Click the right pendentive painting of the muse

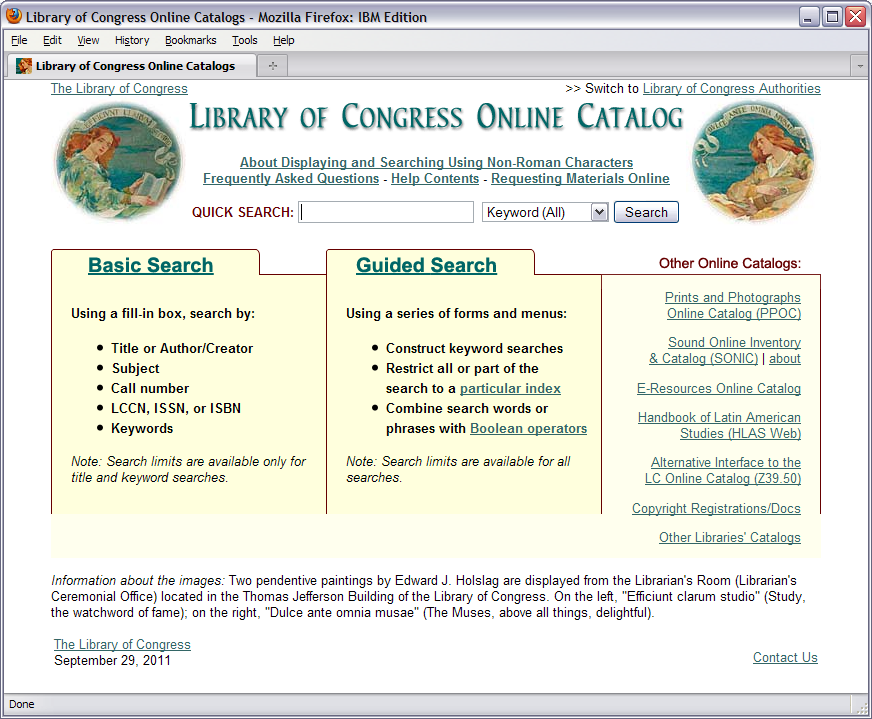pyautogui.click(x=754, y=161)
